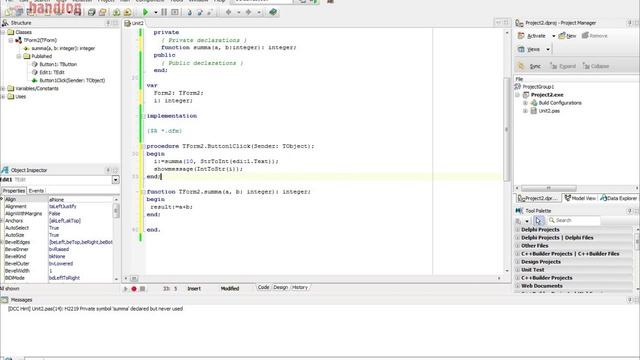This screenshot has width=640, height=360.
Task: Click the AutoSelect value True
Action: point(54,228)
